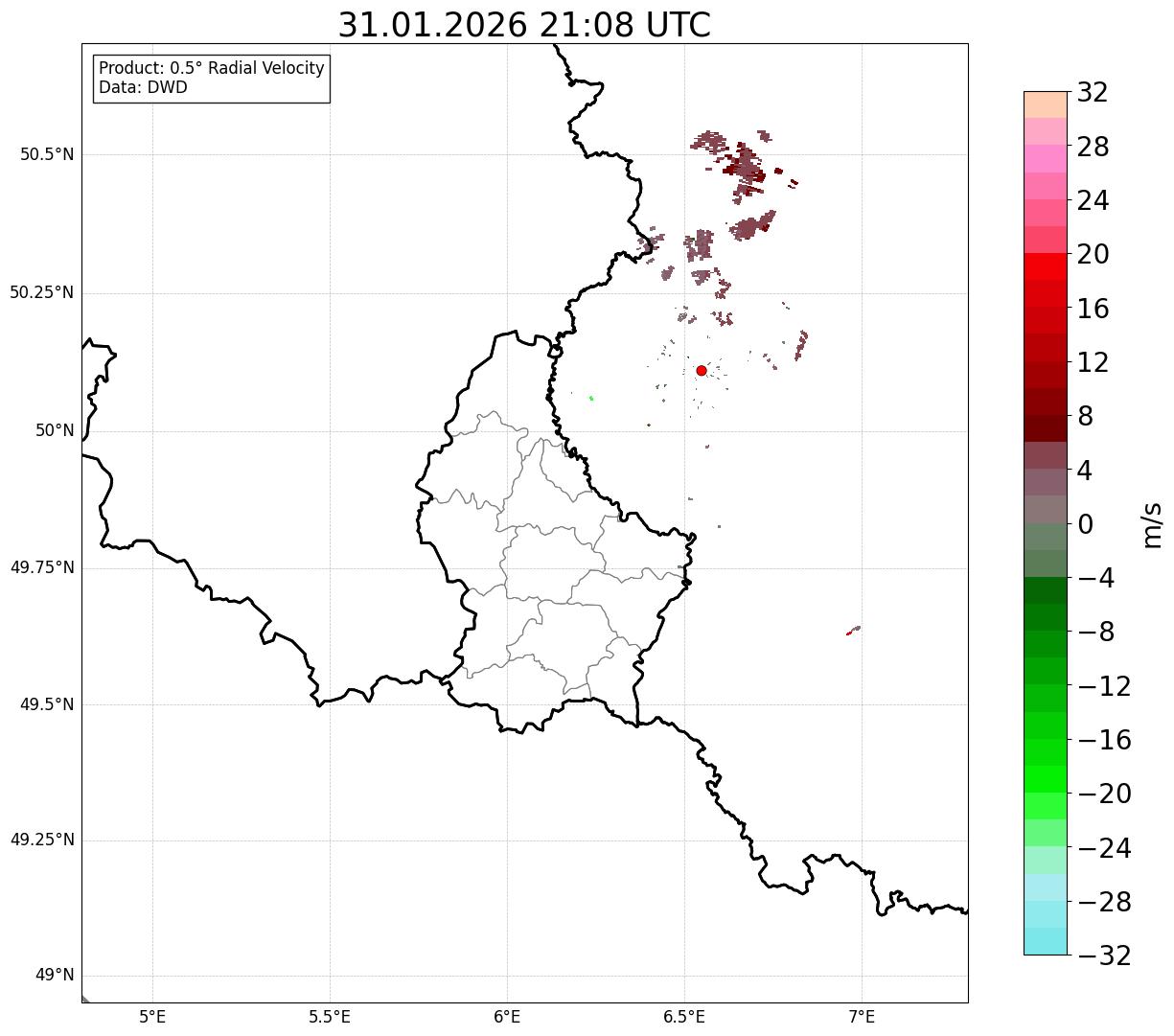Image resolution: width=1174 pixels, height=1036 pixels.
Task: Click the dark green swatch below −4
Action: [1046, 590]
